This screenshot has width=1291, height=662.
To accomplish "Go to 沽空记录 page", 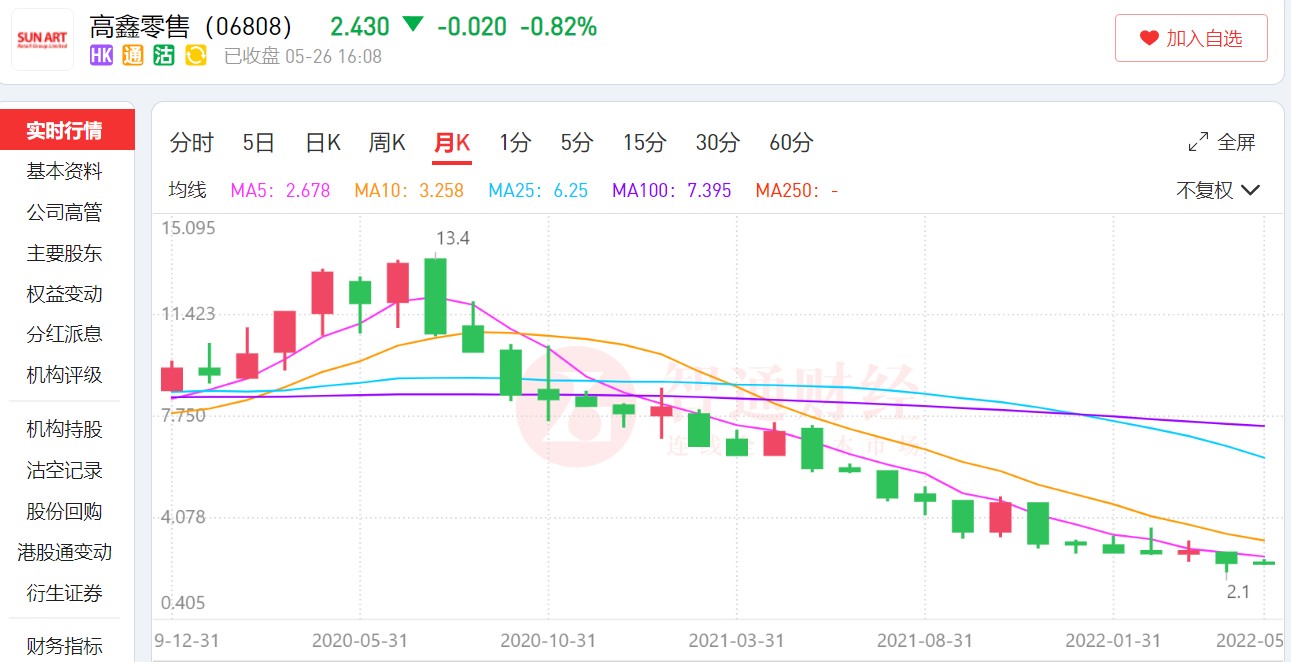I will click(x=64, y=470).
